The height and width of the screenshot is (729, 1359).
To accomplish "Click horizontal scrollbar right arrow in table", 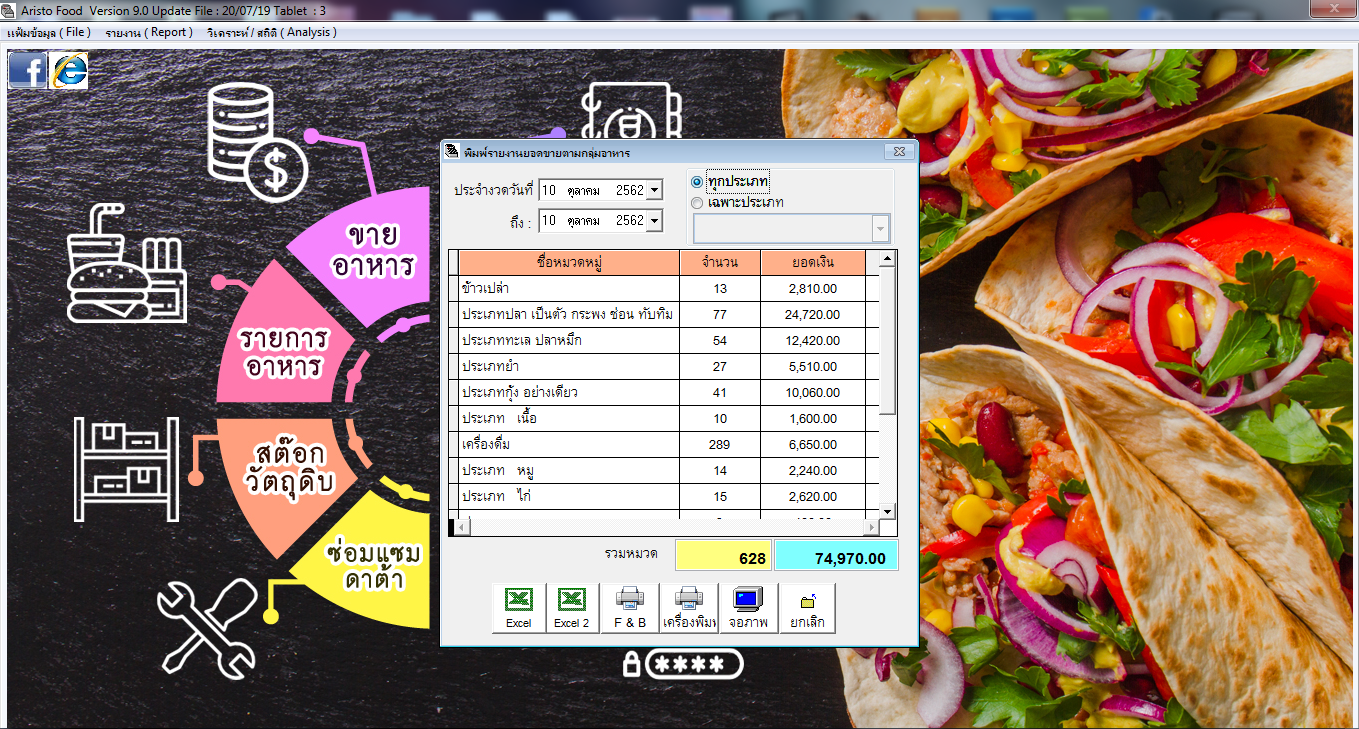I will point(870,526).
